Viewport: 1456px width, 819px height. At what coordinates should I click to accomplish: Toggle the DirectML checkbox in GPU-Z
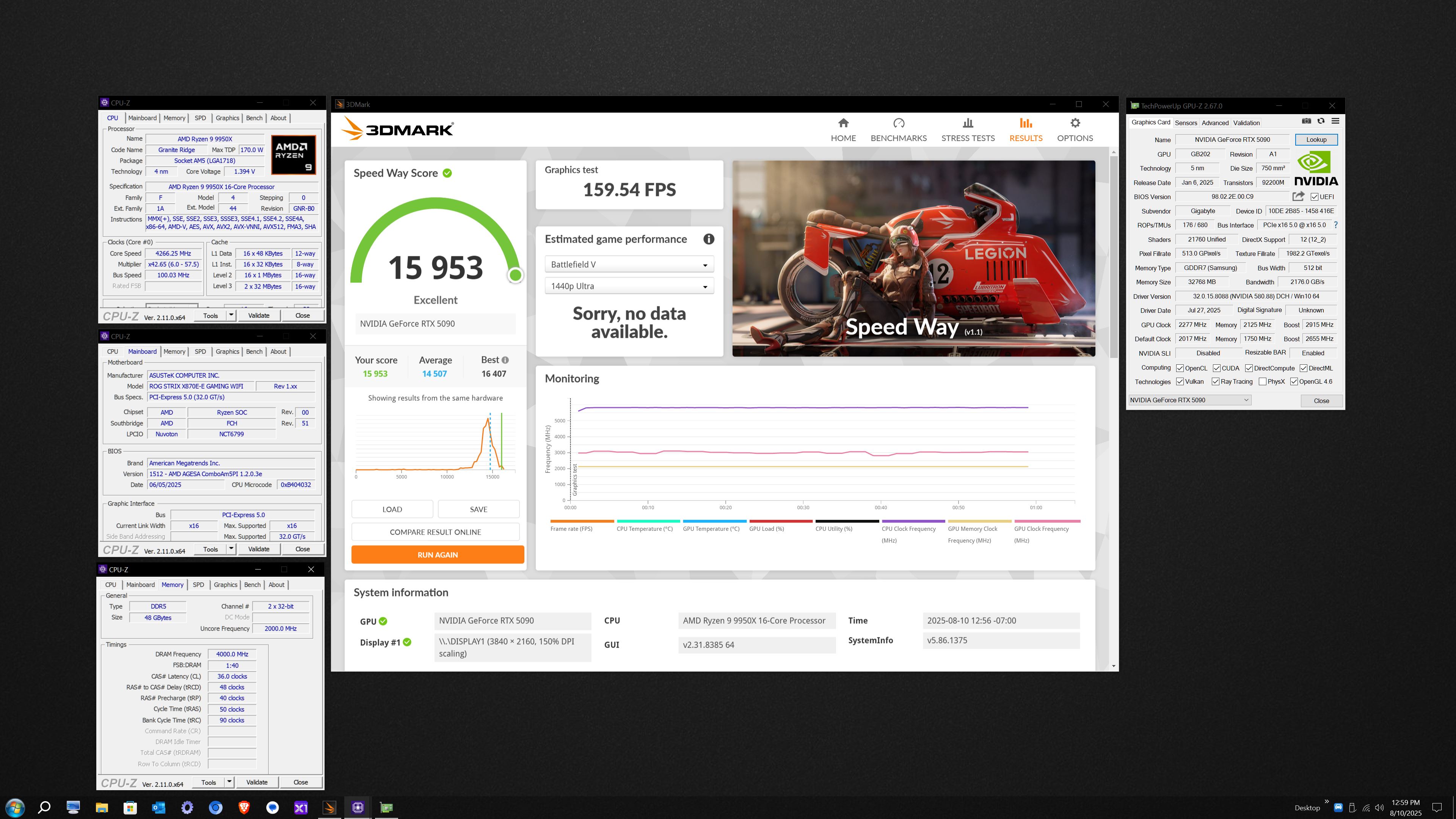click(x=1304, y=368)
